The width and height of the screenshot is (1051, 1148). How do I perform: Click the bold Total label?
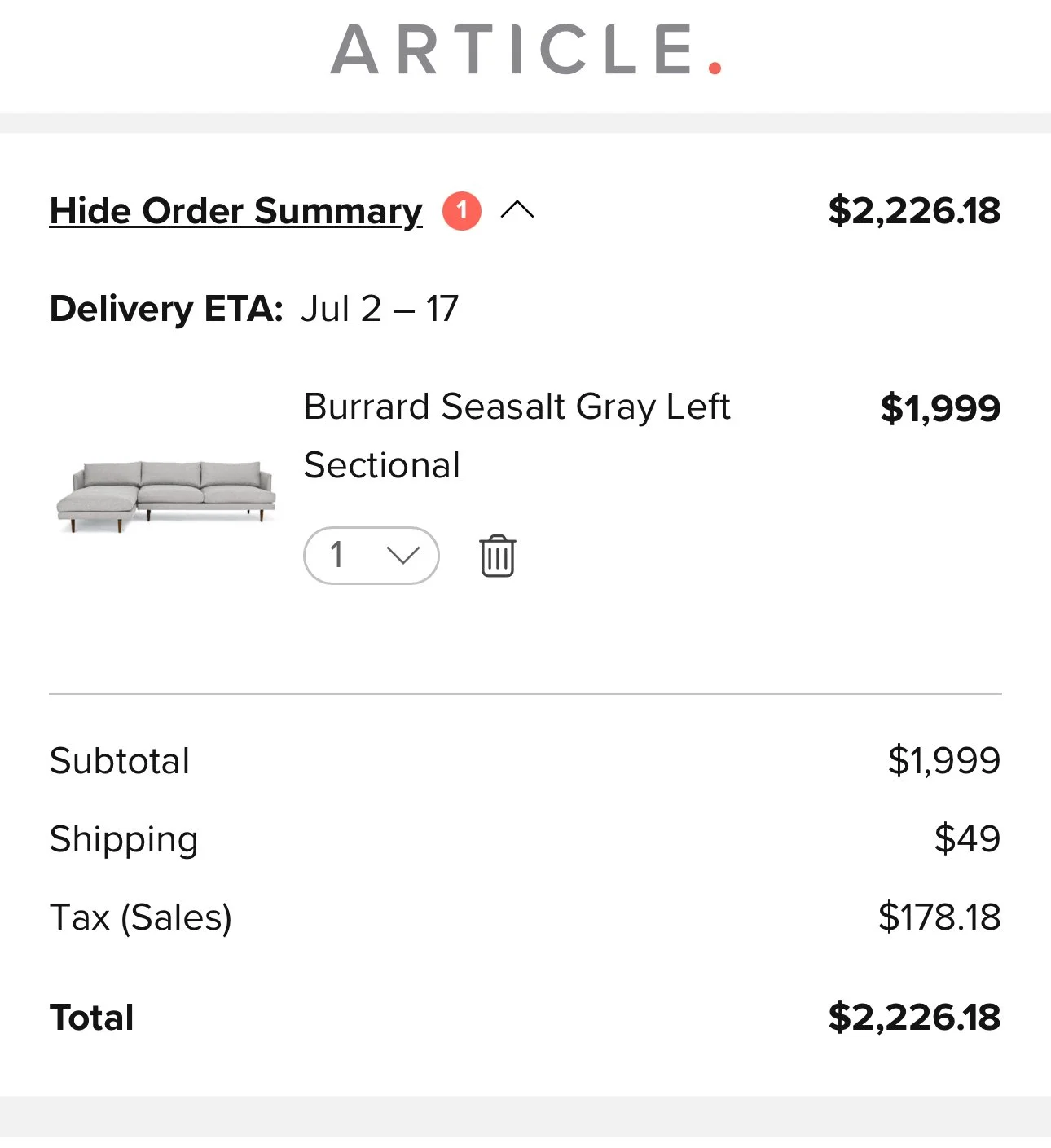(x=92, y=1018)
